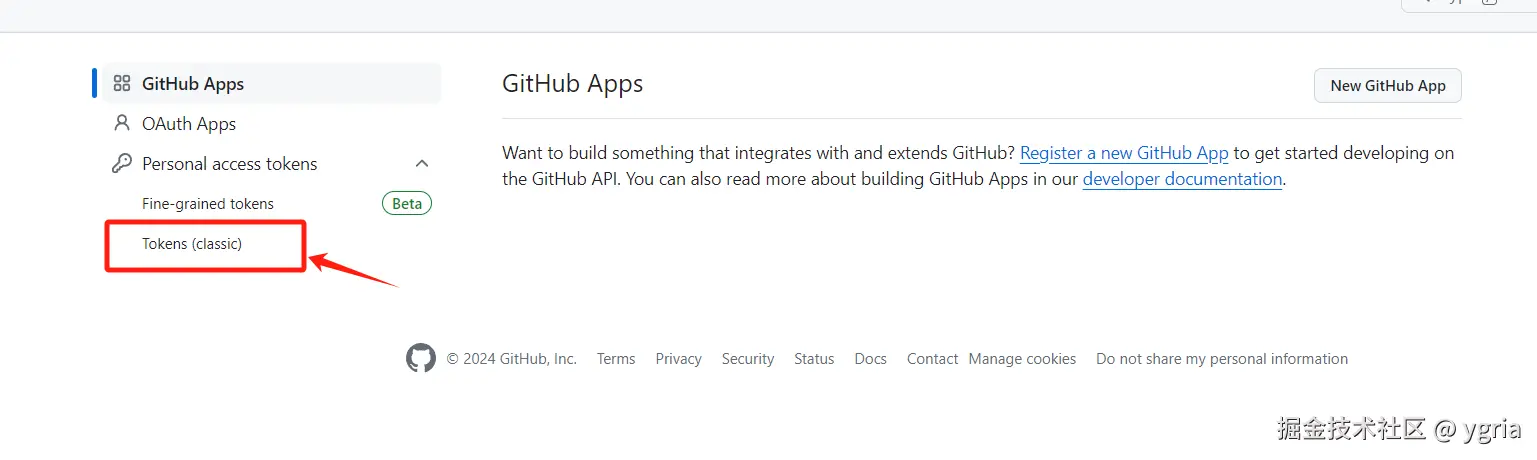Click Manage cookies in footer
Screen dimensions: 1537x460
coord(1022,359)
